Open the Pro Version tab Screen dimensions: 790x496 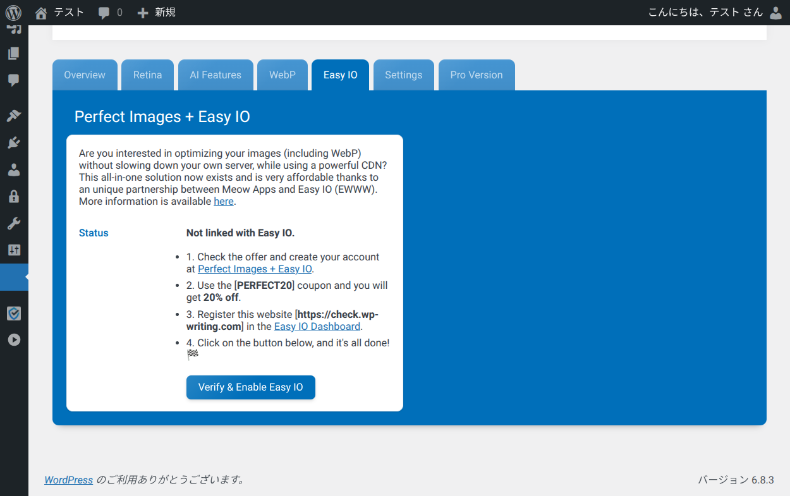point(477,75)
